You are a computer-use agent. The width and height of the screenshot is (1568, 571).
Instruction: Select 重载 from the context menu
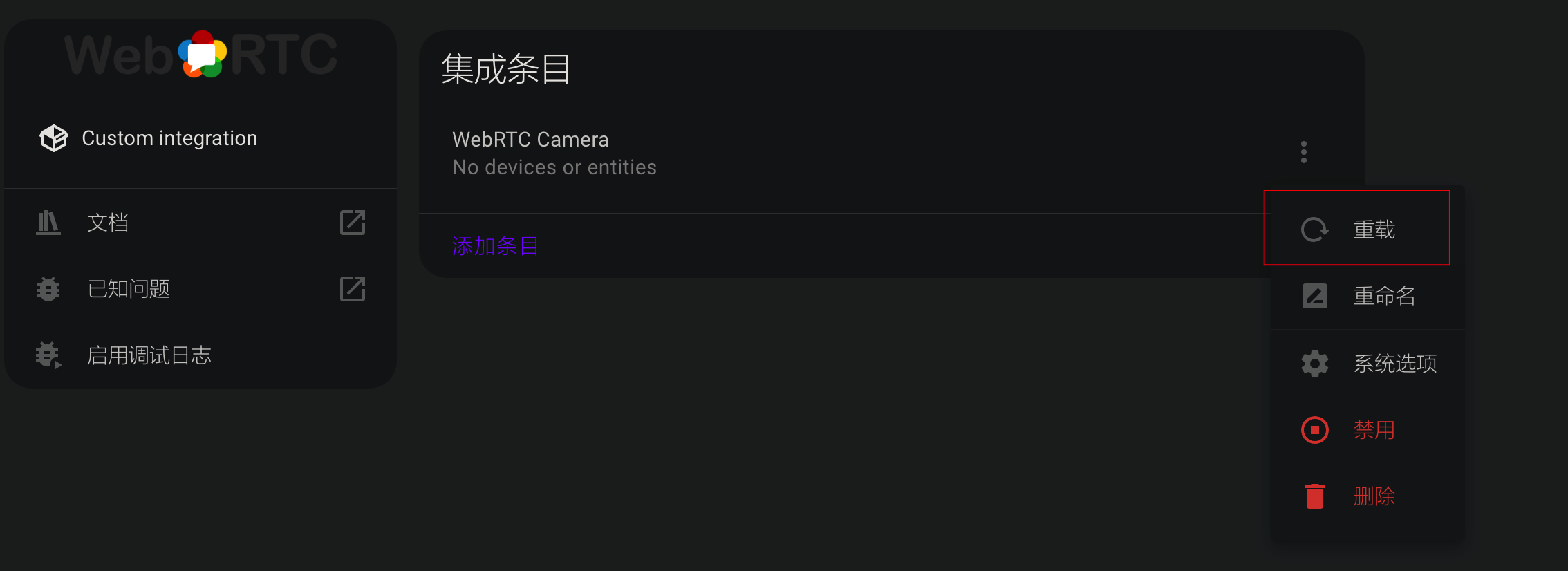tap(1375, 228)
